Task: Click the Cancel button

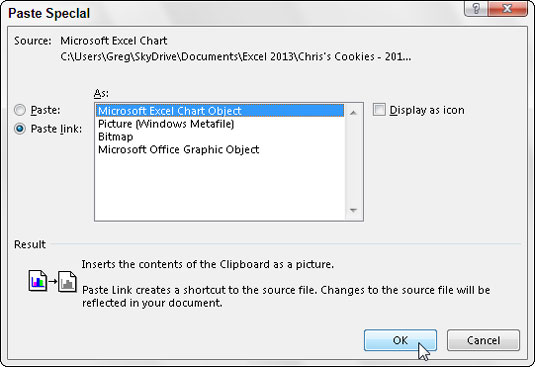Action: pyautogui.click(x=483, y=340)
